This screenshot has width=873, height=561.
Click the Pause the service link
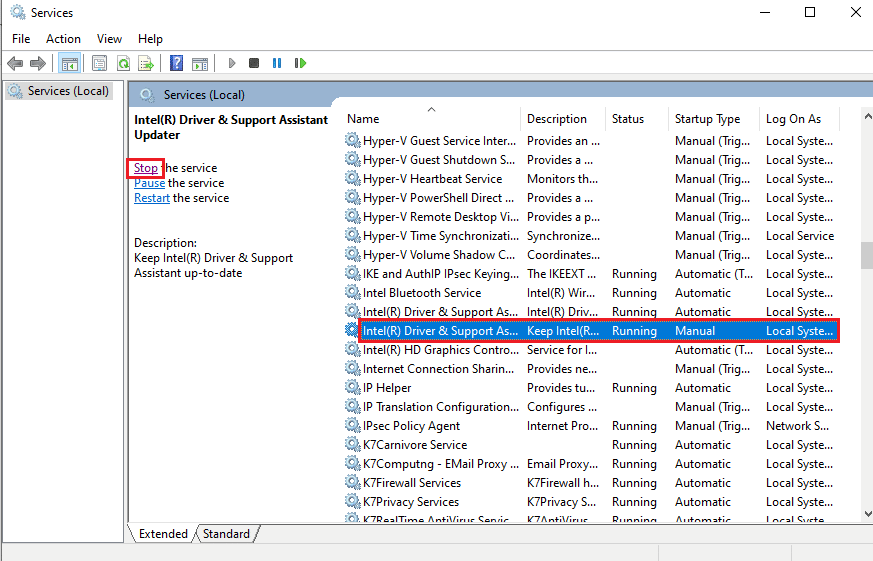(x=149, y=183)
